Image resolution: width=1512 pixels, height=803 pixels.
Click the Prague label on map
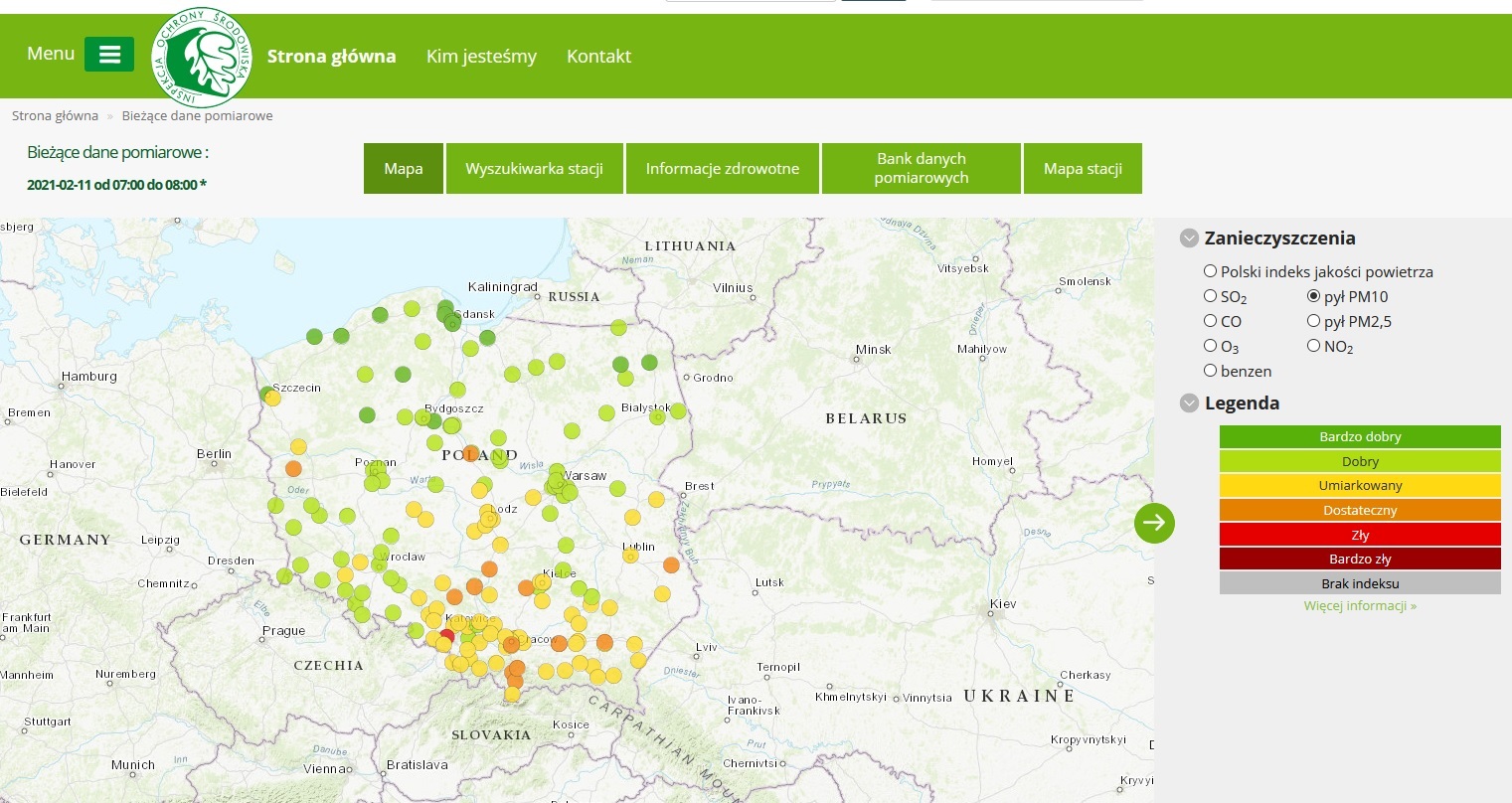[283, 631]
